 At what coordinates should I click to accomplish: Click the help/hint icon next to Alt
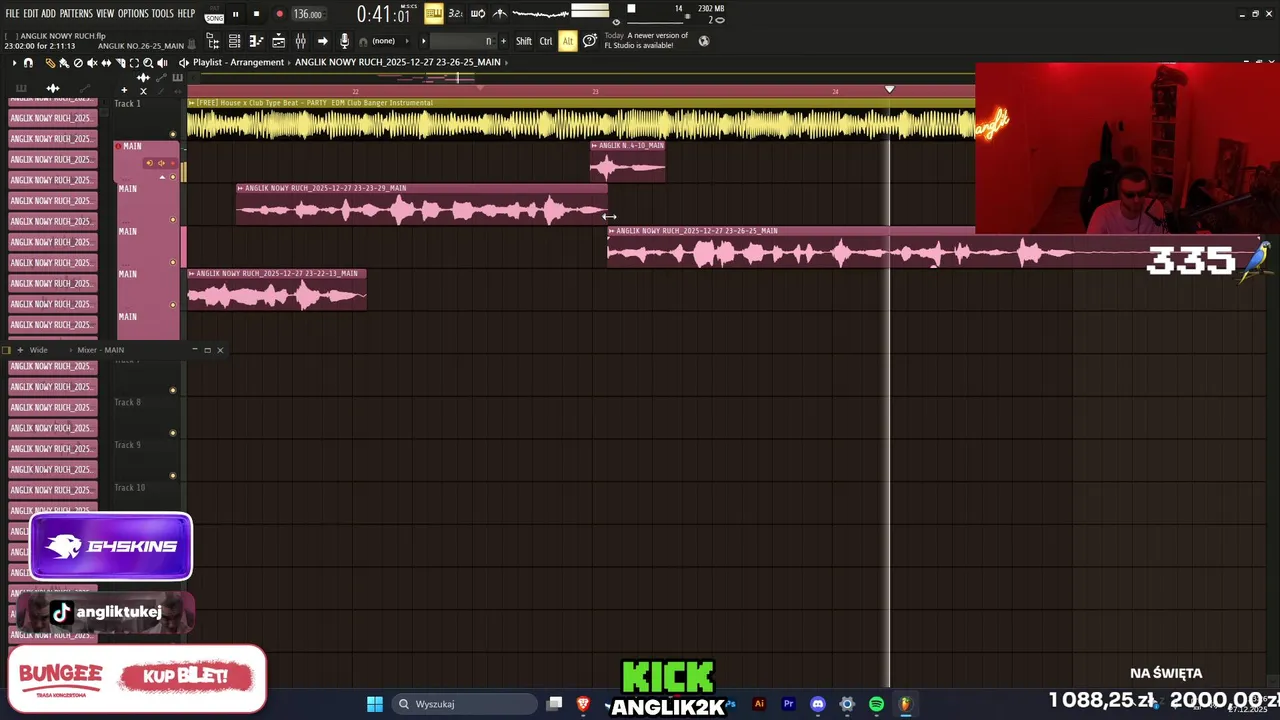(x=590, y=41)
